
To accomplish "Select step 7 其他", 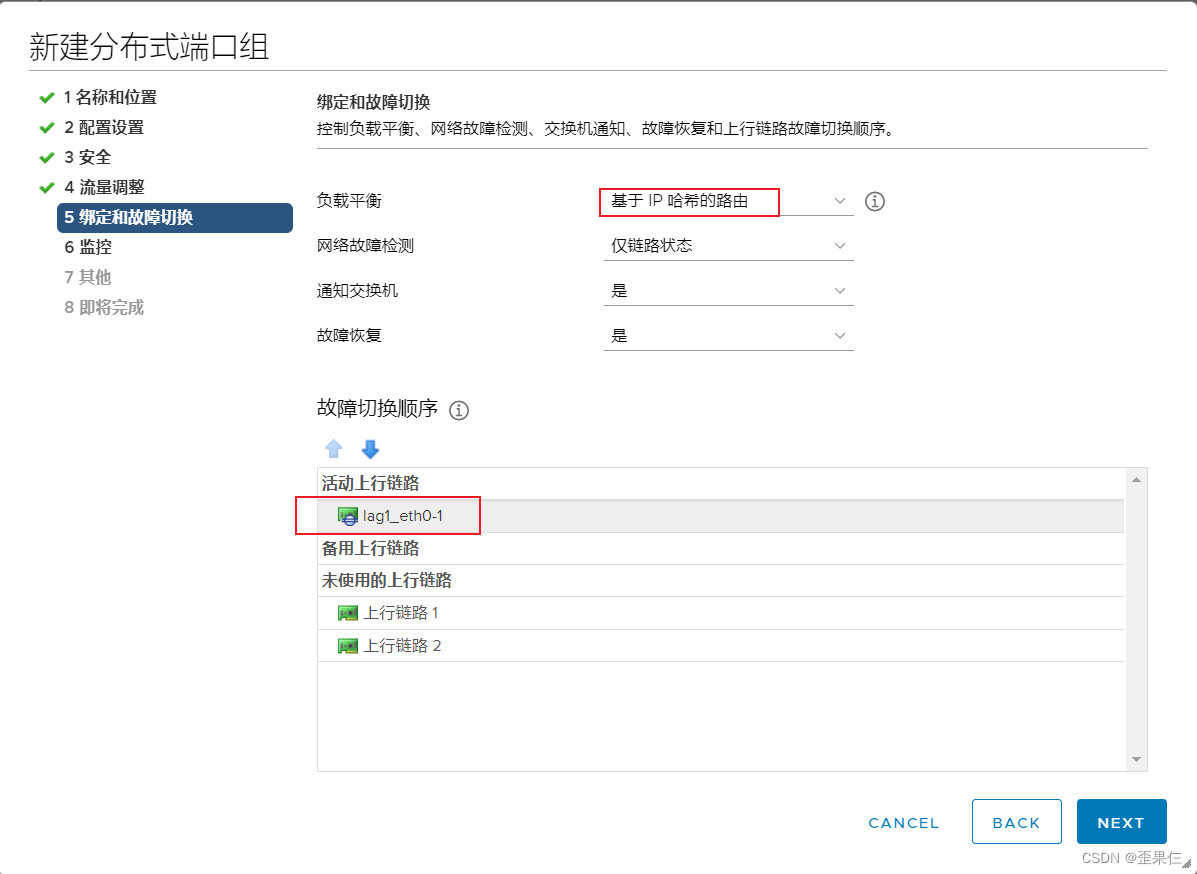I will pos(88,277).
